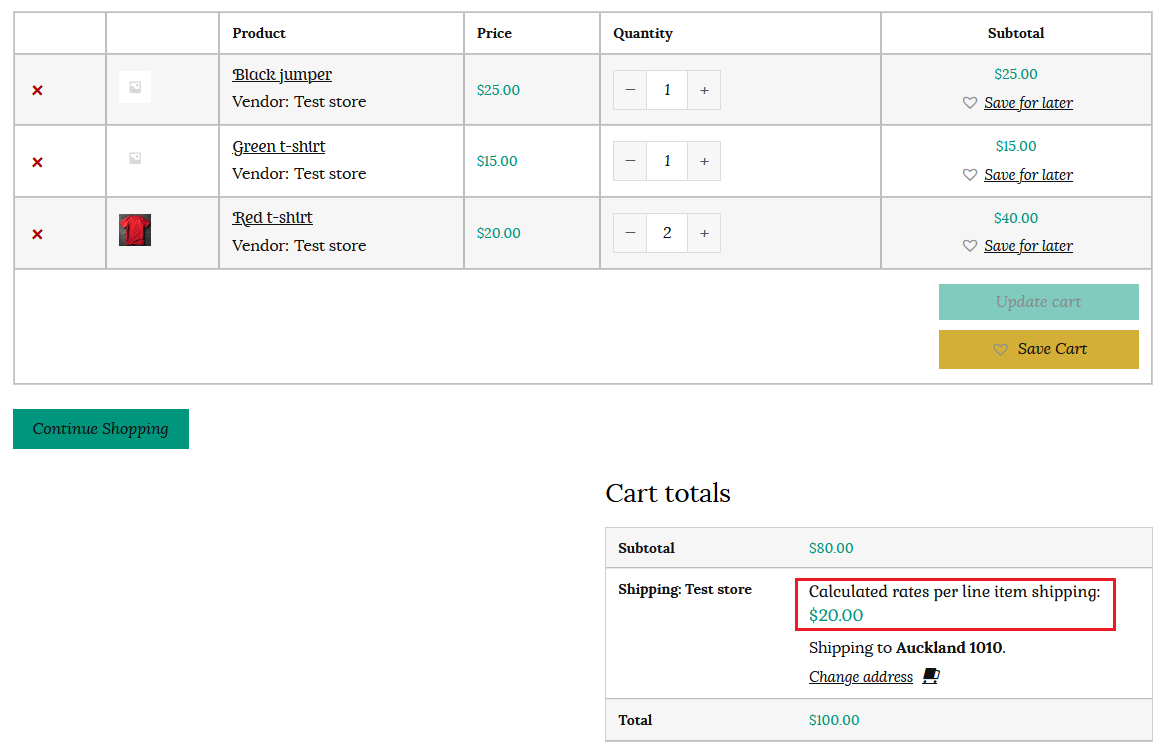The image size is (1162, 746).
Task: Focus the Red t-shirt quantity field
Action: coord(667,233)
